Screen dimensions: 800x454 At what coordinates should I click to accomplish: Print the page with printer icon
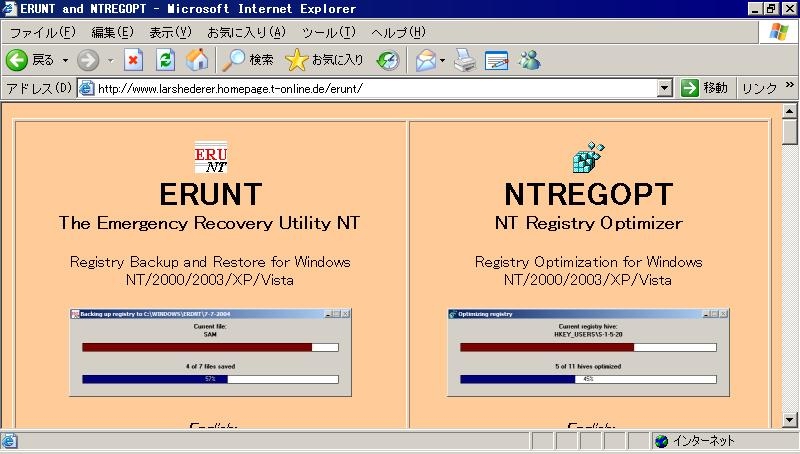tap(465, 60)
